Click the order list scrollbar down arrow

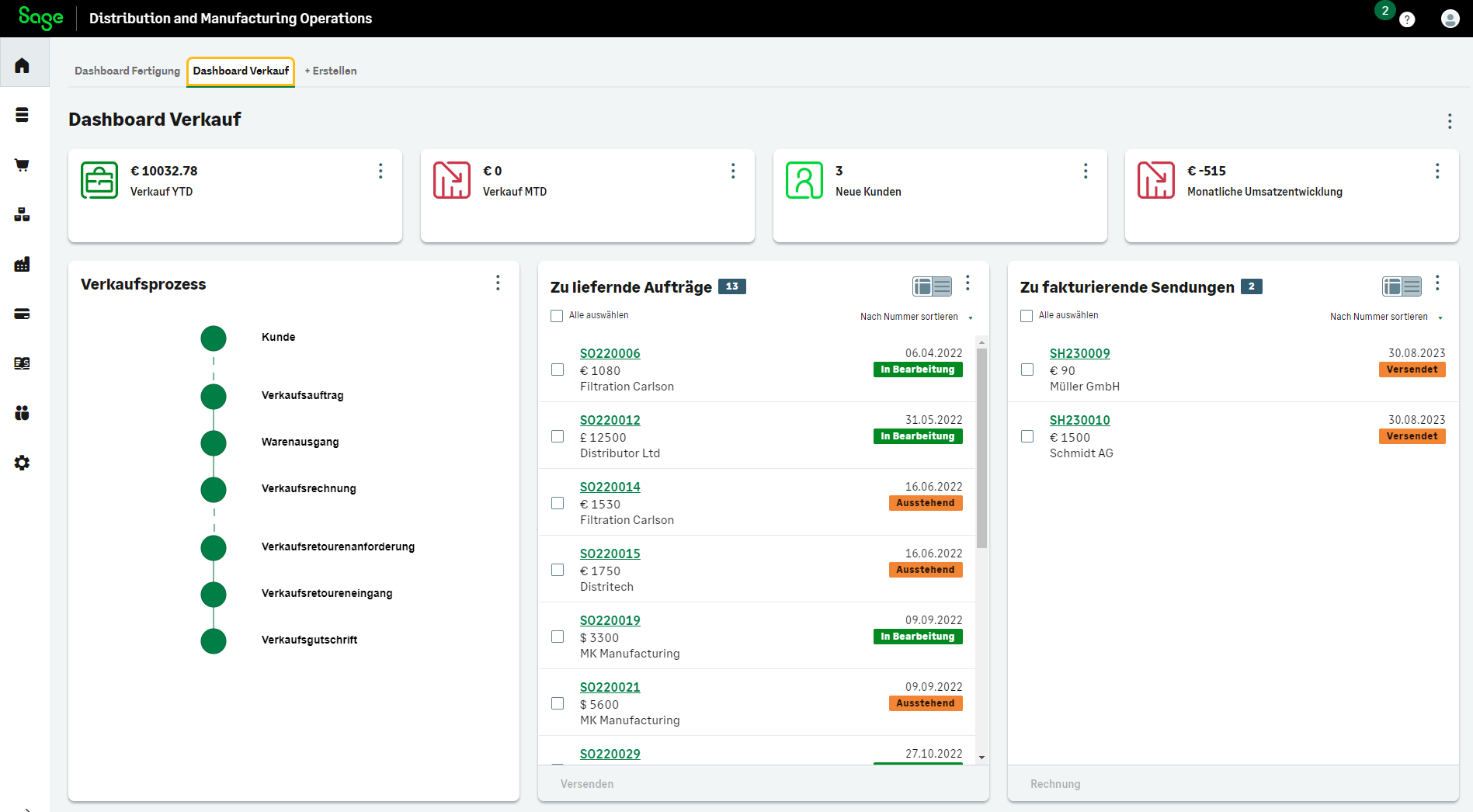pos(981,757)
